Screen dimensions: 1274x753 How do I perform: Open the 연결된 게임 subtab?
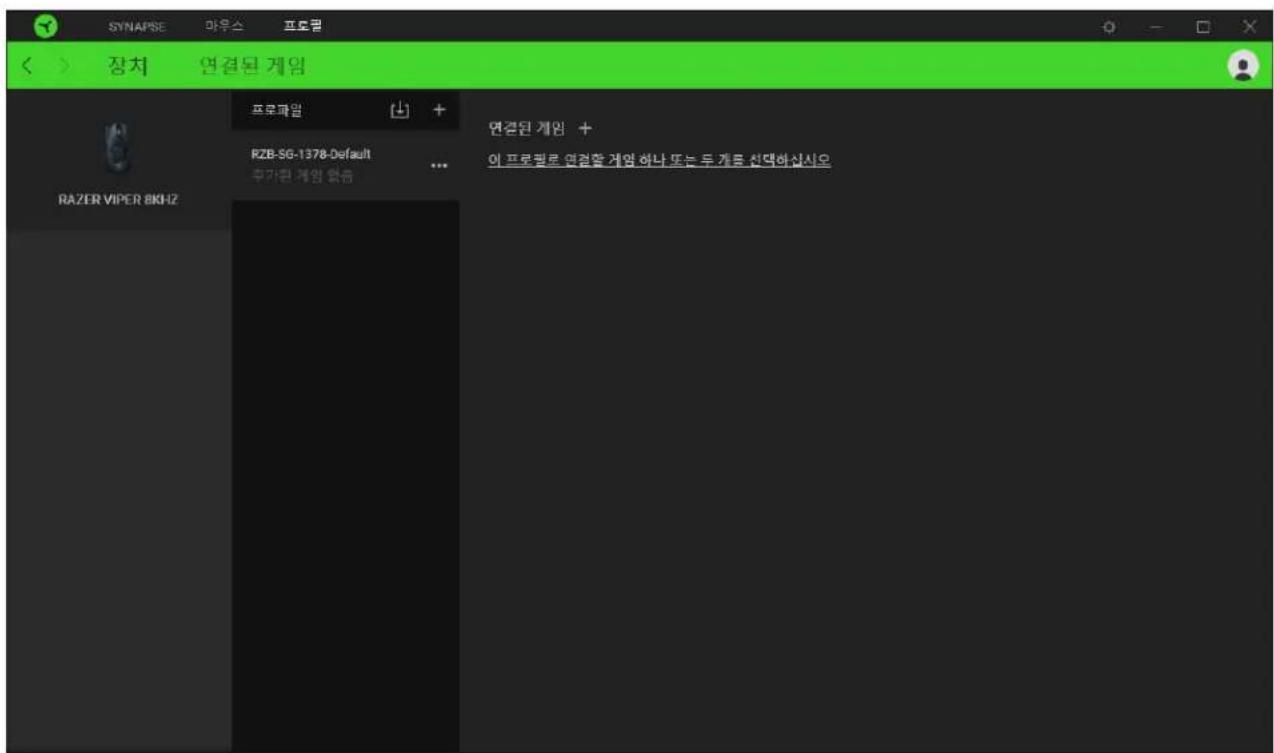[x=251, y=68]
